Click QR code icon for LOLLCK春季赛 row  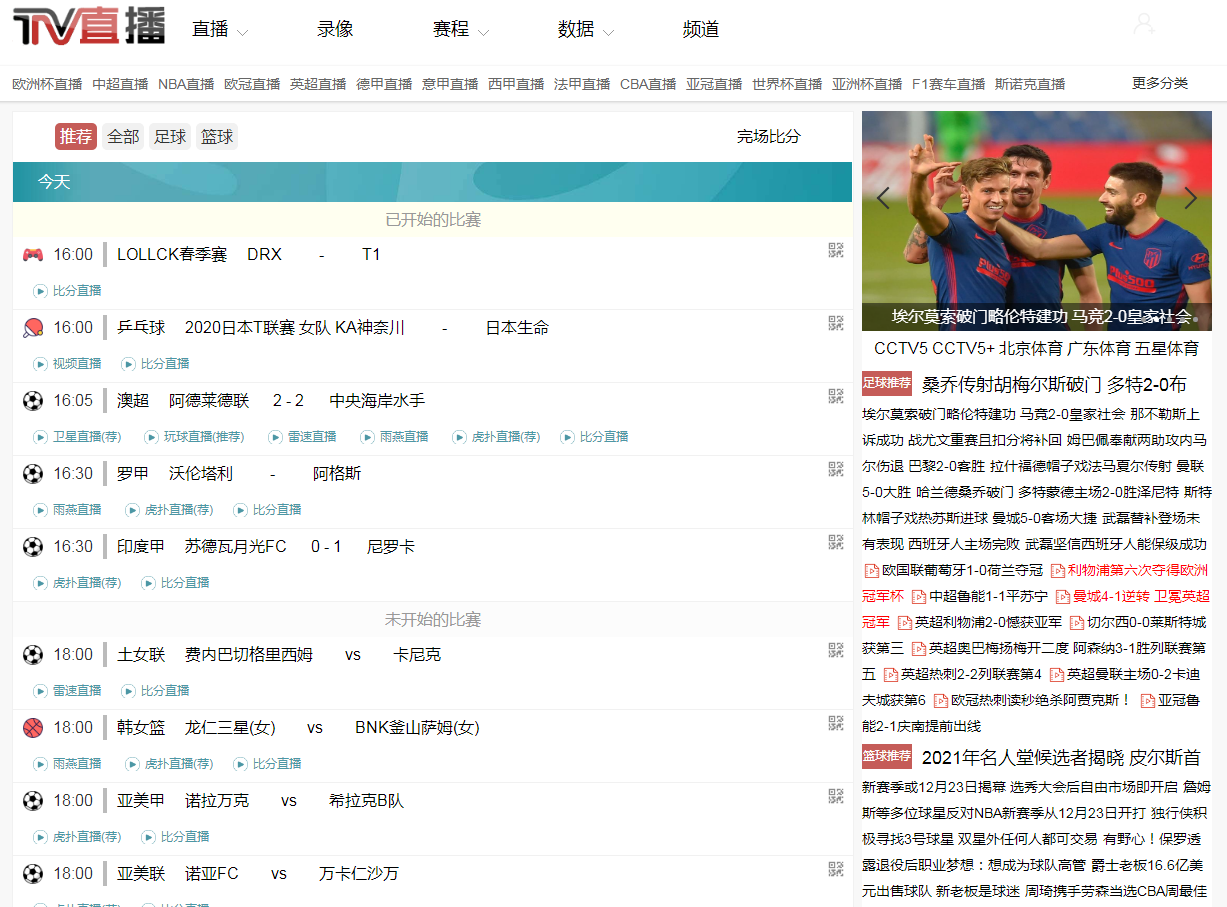click(836, 250)
